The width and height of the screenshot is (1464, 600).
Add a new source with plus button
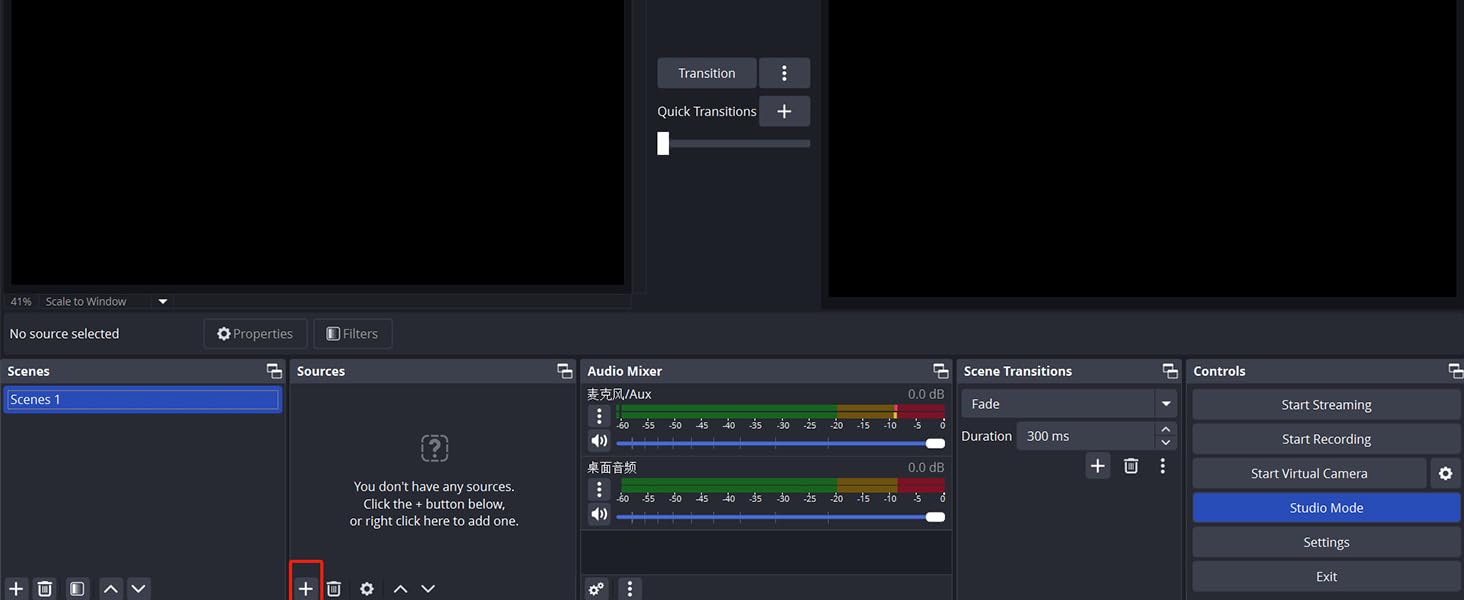(306, 589)
